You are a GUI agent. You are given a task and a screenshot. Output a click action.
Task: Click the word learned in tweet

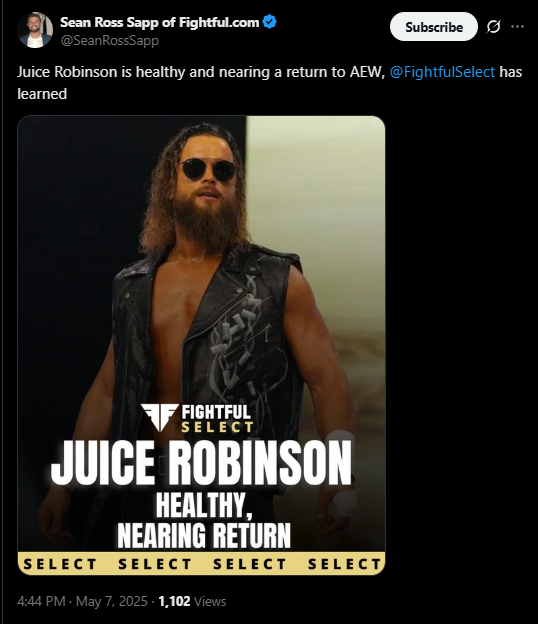pyautogui.click(x=42, y=94)
